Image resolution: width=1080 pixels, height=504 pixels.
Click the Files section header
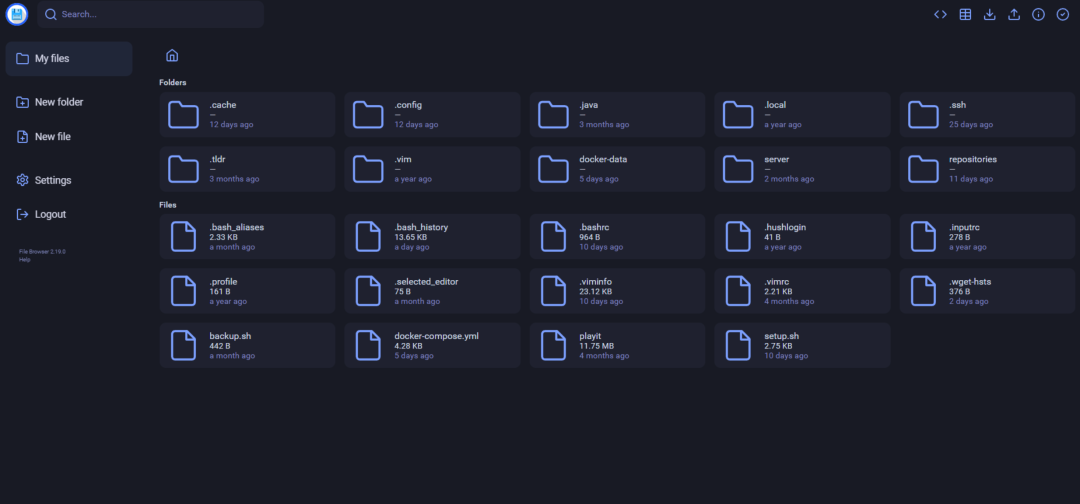[x=167, y=205]
